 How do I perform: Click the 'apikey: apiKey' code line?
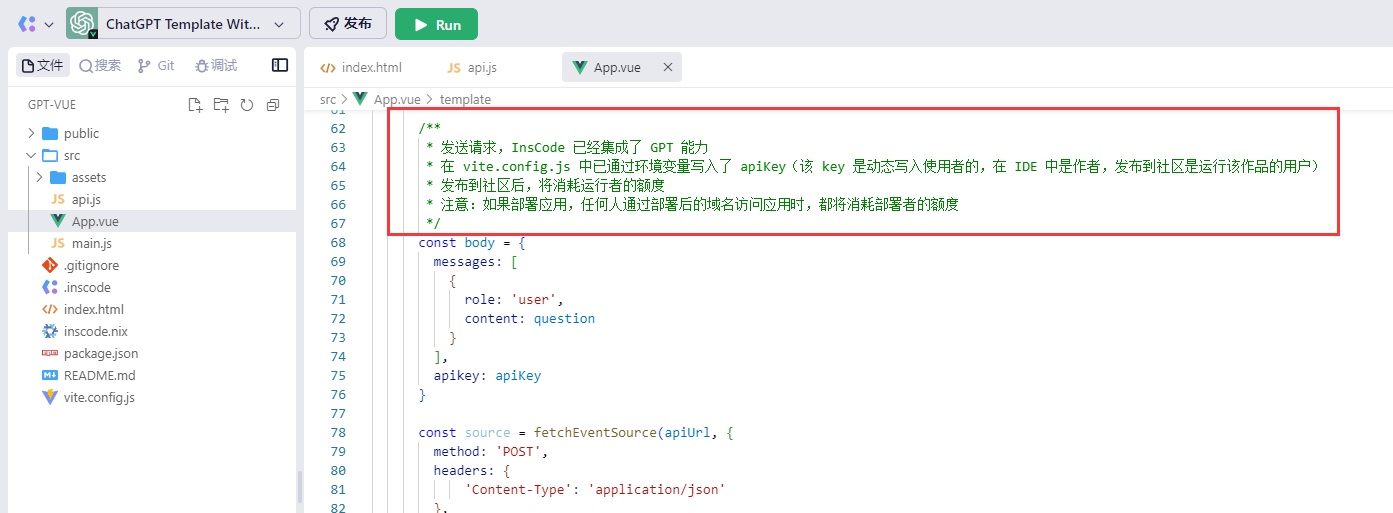[x=487, y=376]
